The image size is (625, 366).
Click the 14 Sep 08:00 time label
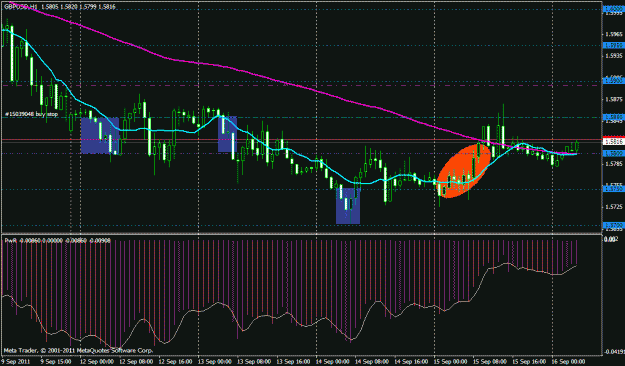(372, 361)
